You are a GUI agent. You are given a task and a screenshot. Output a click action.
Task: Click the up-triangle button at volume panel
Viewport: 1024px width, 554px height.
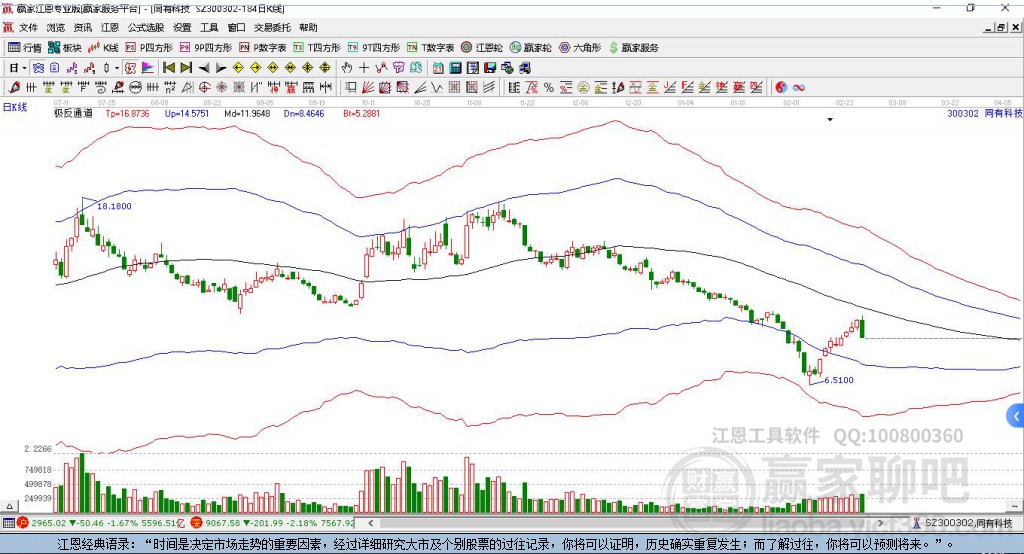pyautogui.click(x=9, y=506)
